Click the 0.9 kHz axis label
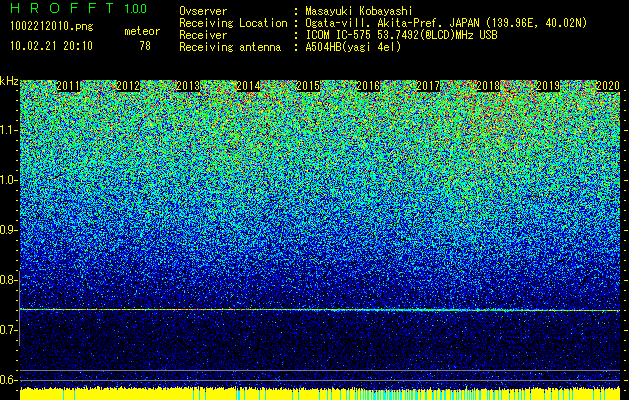Viewport: 629px width, 400px height. [9, 230]
